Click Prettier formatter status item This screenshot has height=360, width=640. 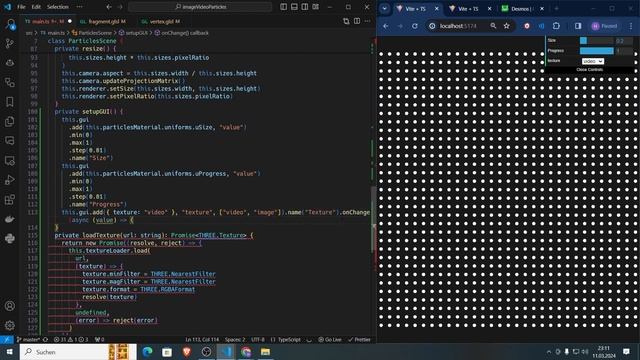coord(360,340)
